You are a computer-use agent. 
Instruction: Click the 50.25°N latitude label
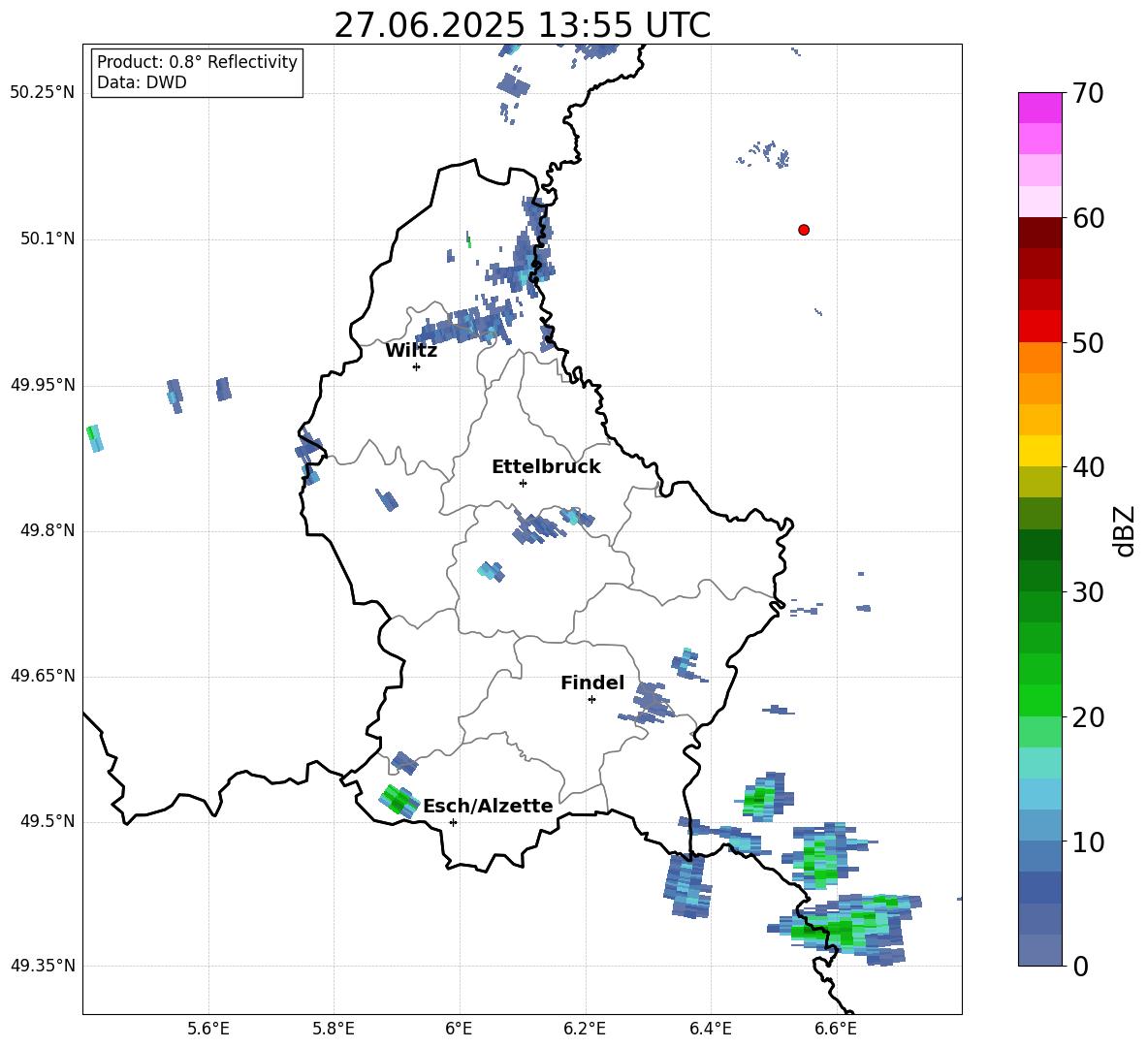(x=43, y=93)
